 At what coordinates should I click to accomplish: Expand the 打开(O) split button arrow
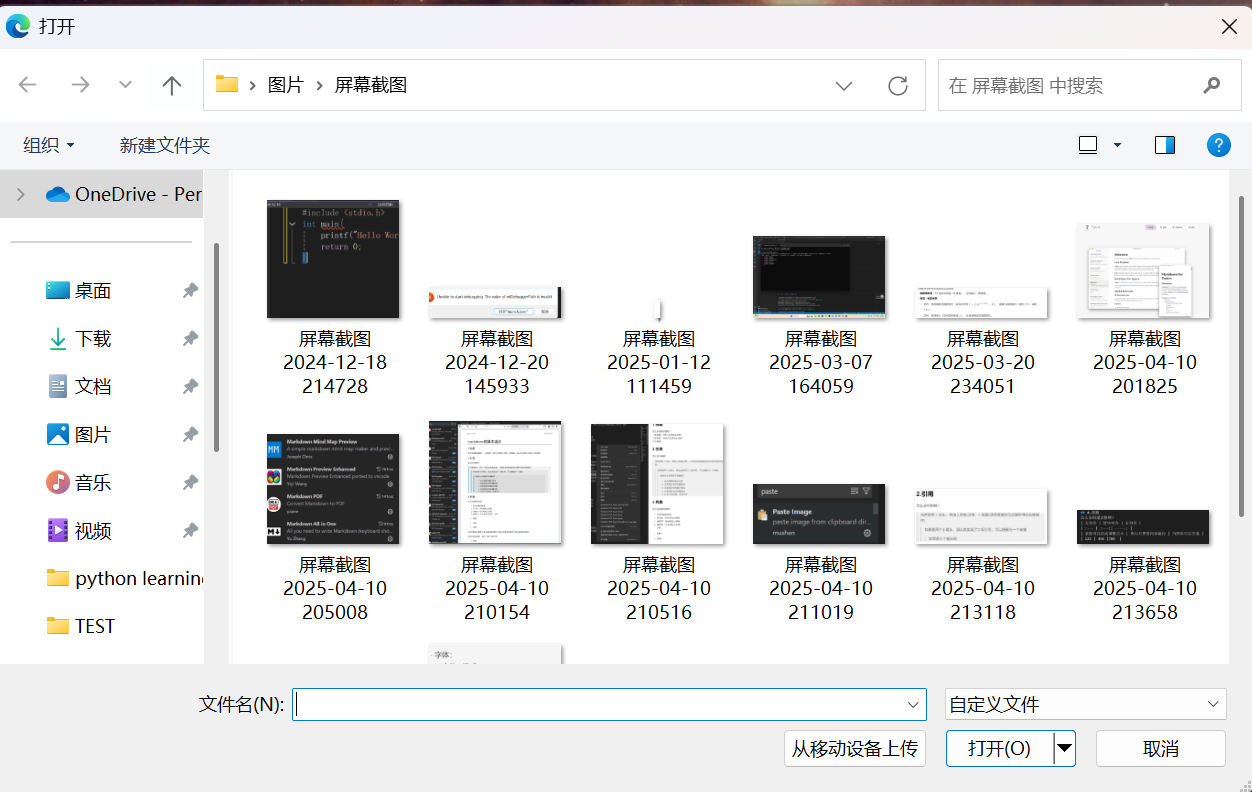[x=1062, y=747]
